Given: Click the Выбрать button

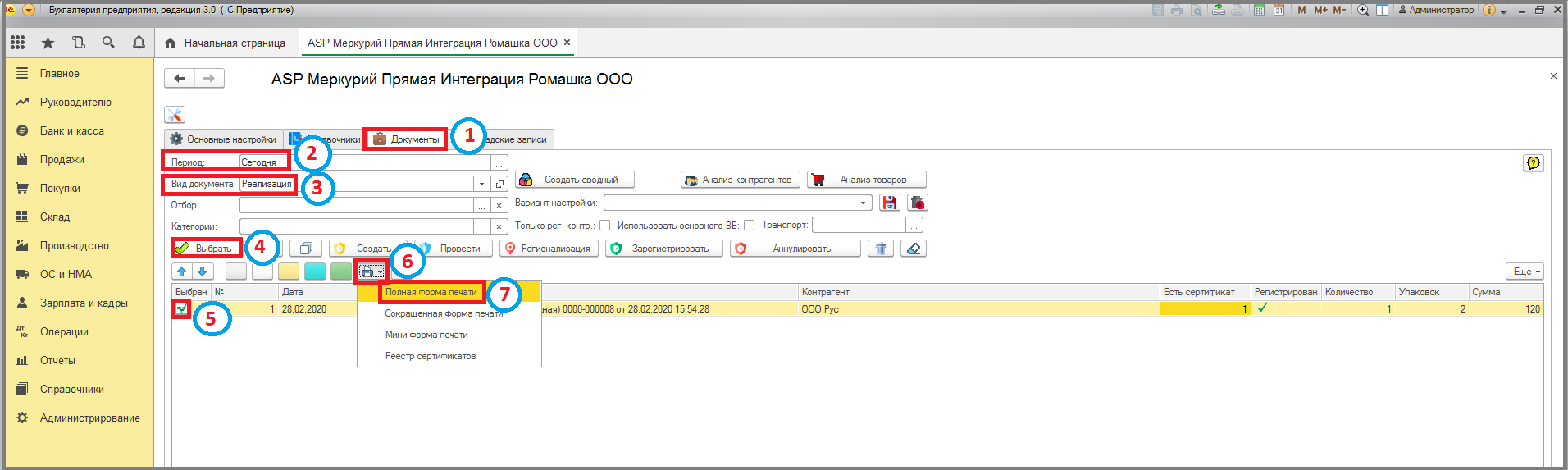Looking at the screenshot, I should click(x=206, y=249).
